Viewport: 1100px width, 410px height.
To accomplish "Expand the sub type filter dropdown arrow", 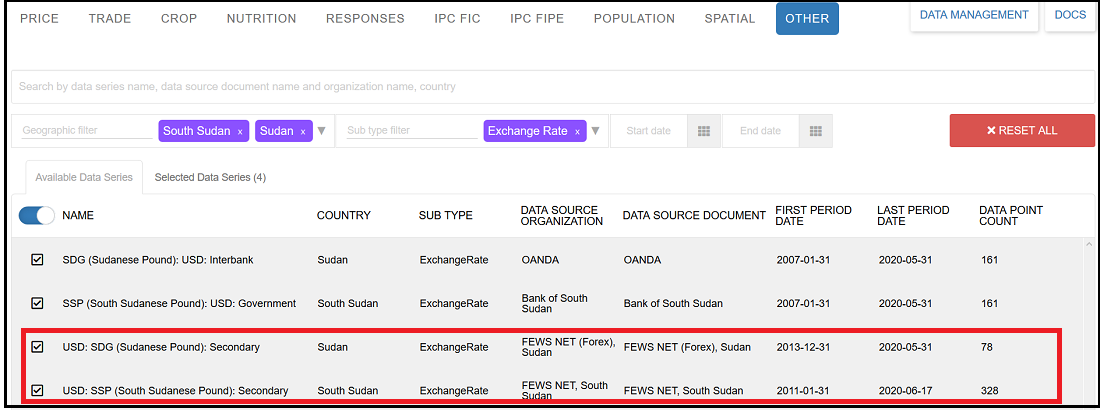I will click(x=596, y=131).
